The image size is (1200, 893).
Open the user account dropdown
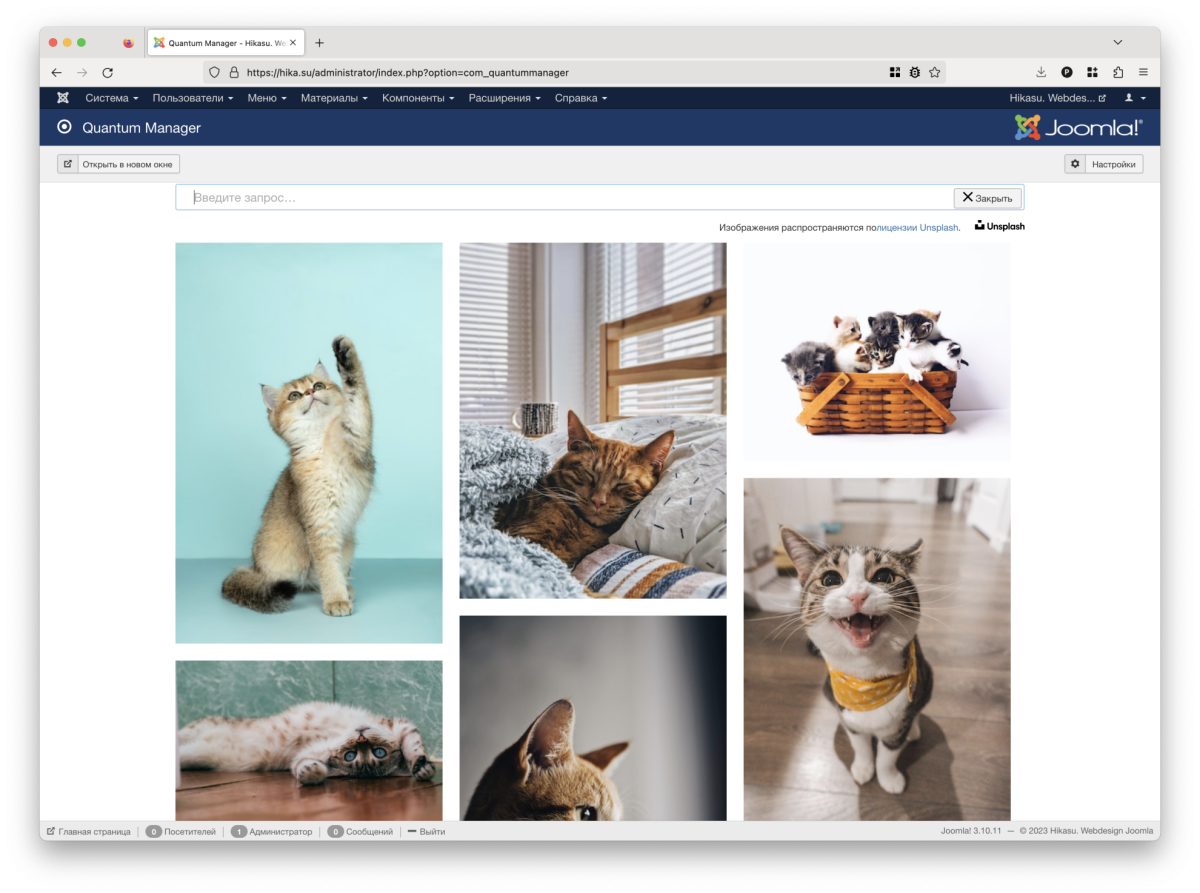point(1135,98)
